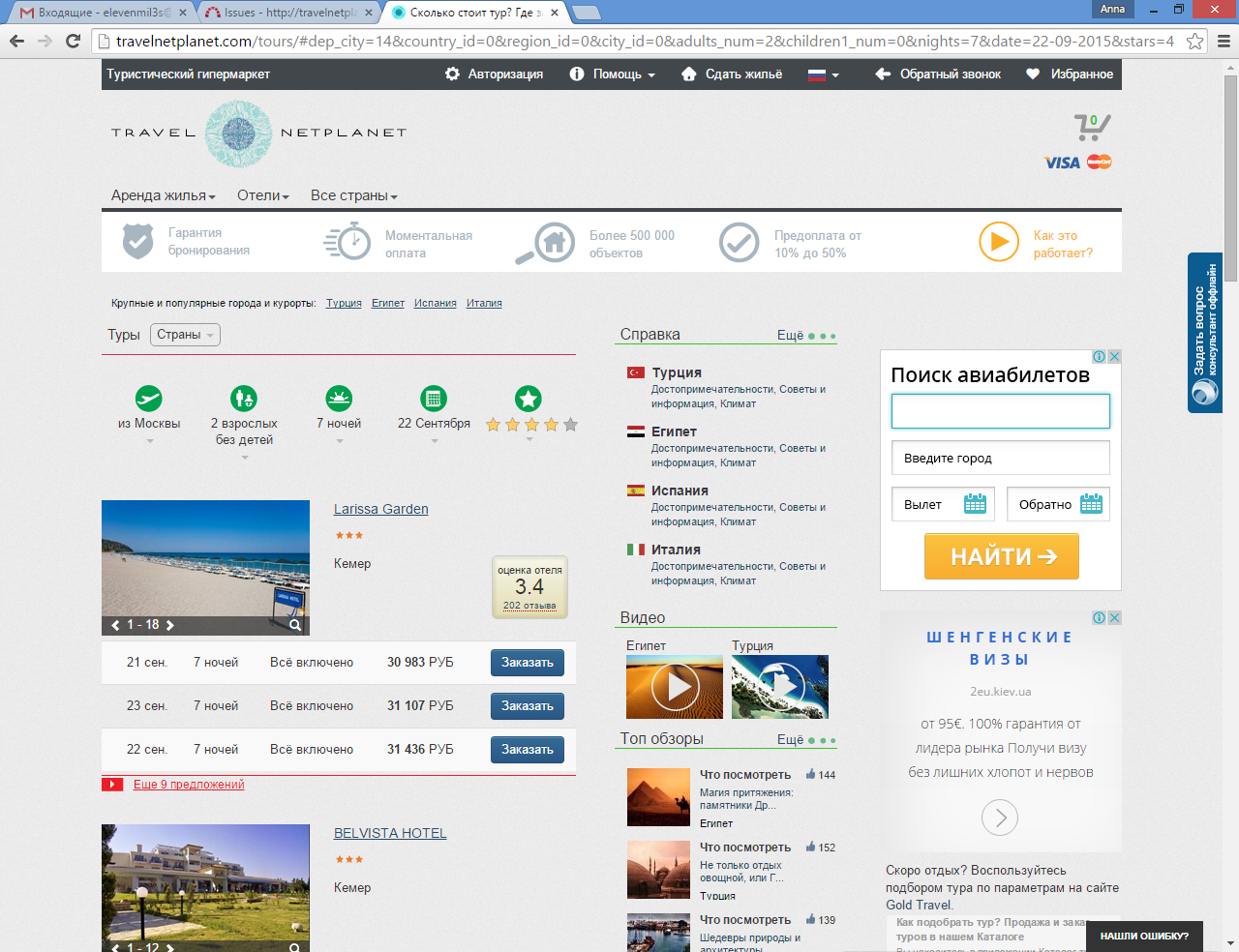
Task: Click the sunrise nights icon
Action: pyautogui.click(x=339, y=399)
